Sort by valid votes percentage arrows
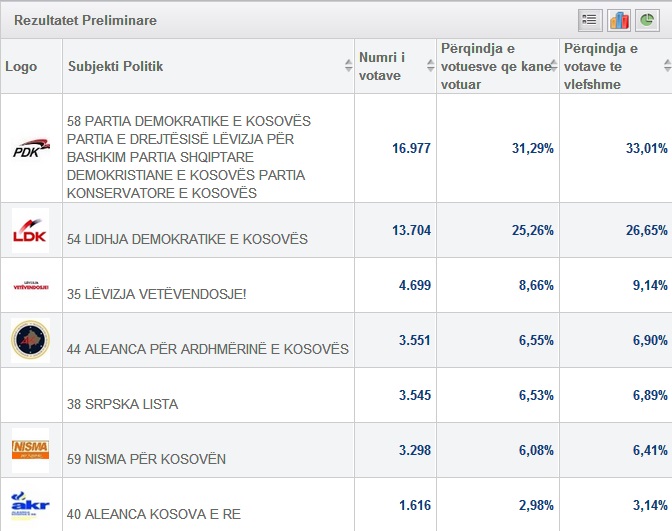Screen dimensions: 672x531 666,66
